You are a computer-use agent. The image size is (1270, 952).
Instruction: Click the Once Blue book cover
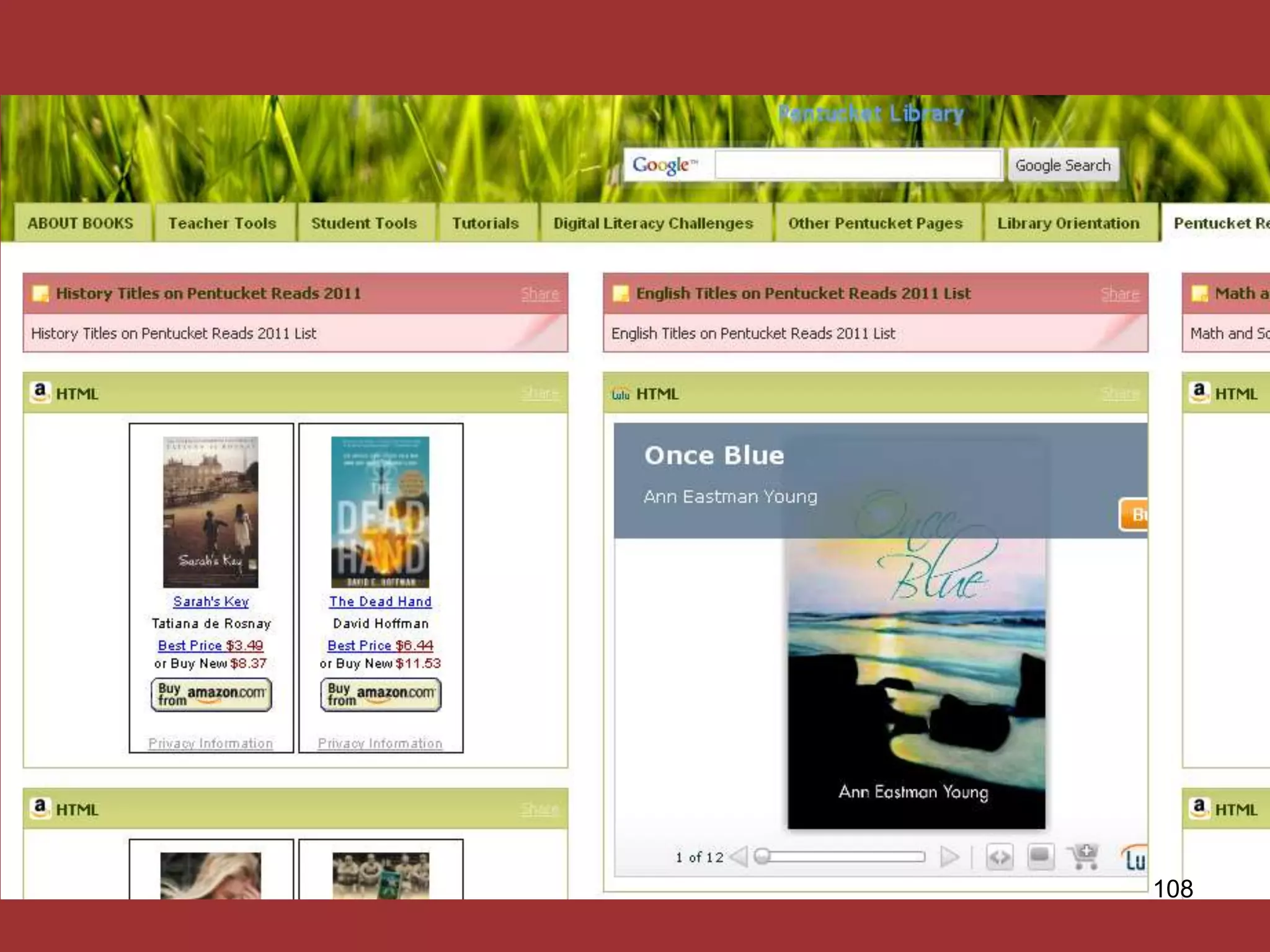click(x=916, y=682)
